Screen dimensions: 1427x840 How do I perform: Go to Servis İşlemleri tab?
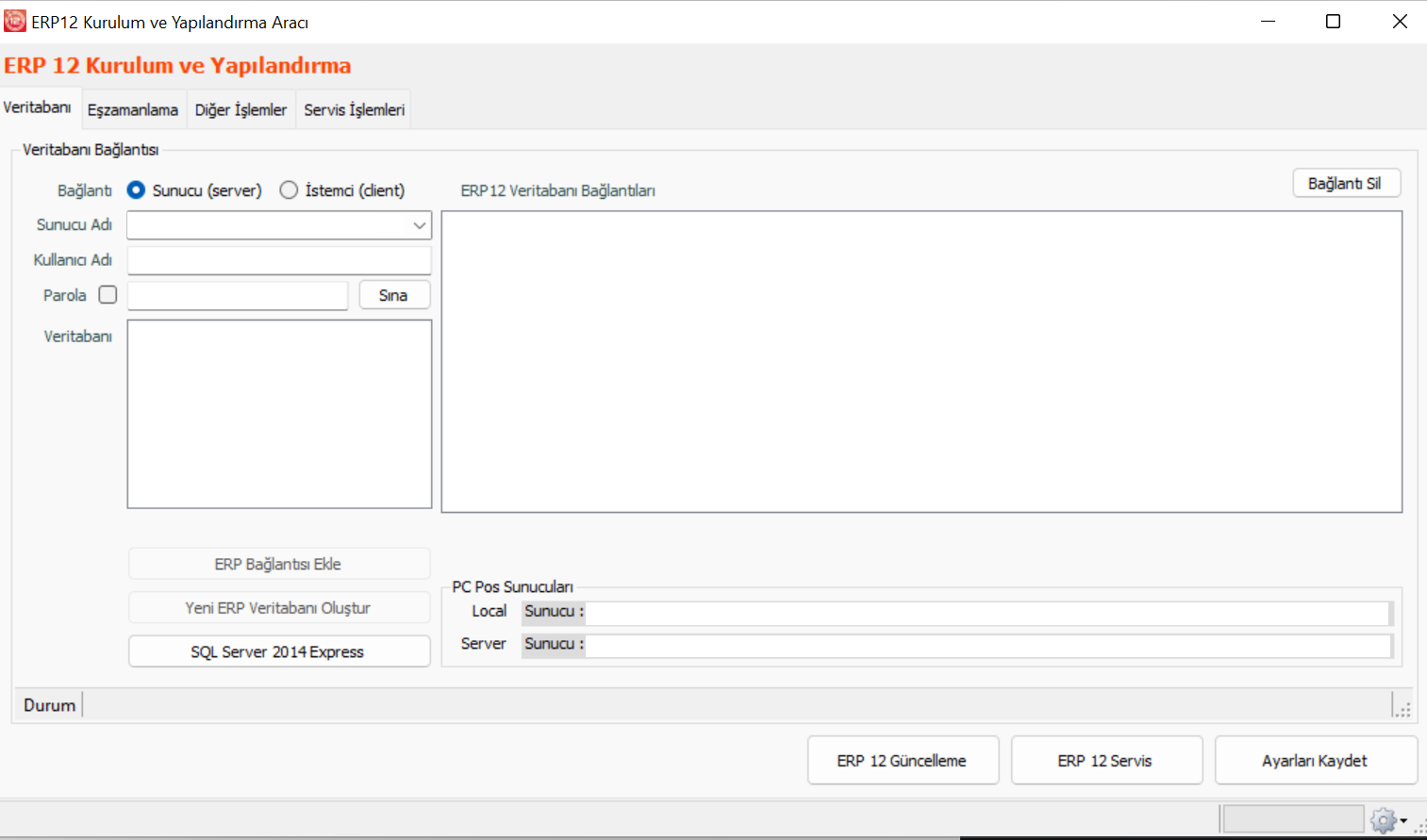pyautogui.click(x=354, y=110)
